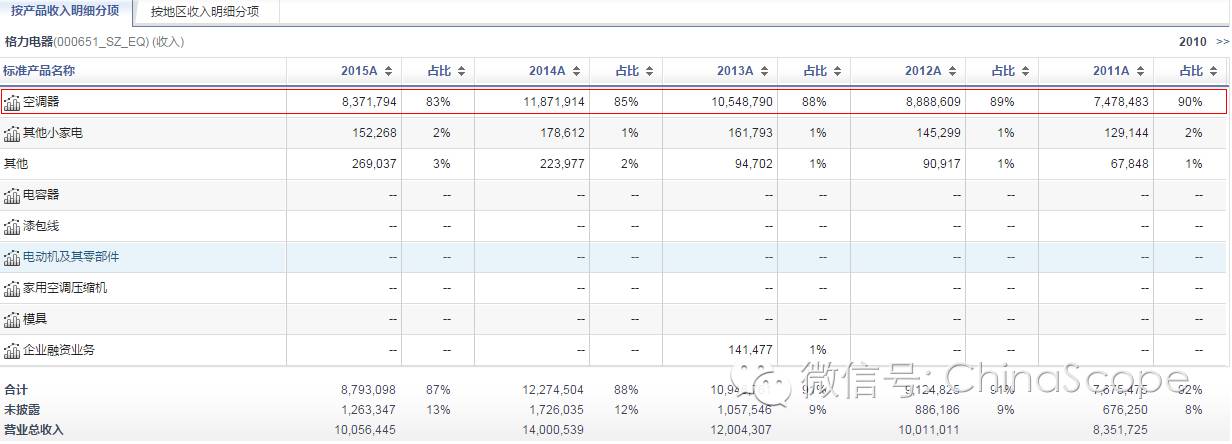Click chart icon beside 其他小家电 row
The image size is (1232, 444).
(12, 133)
